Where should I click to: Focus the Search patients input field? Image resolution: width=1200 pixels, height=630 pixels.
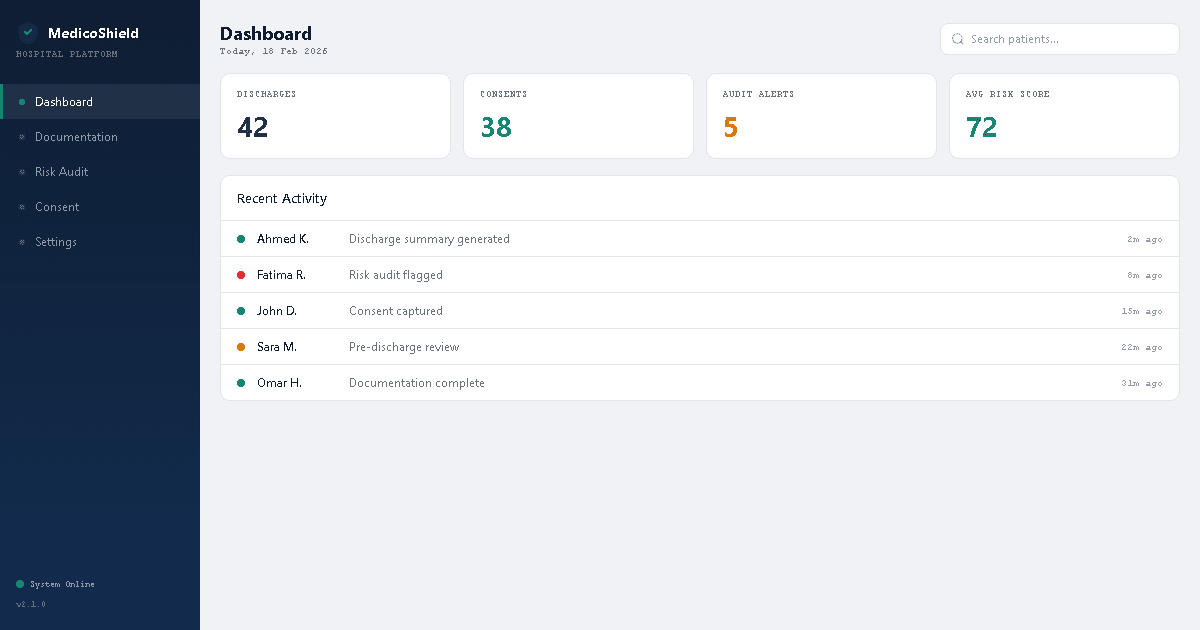point(1070,39)
